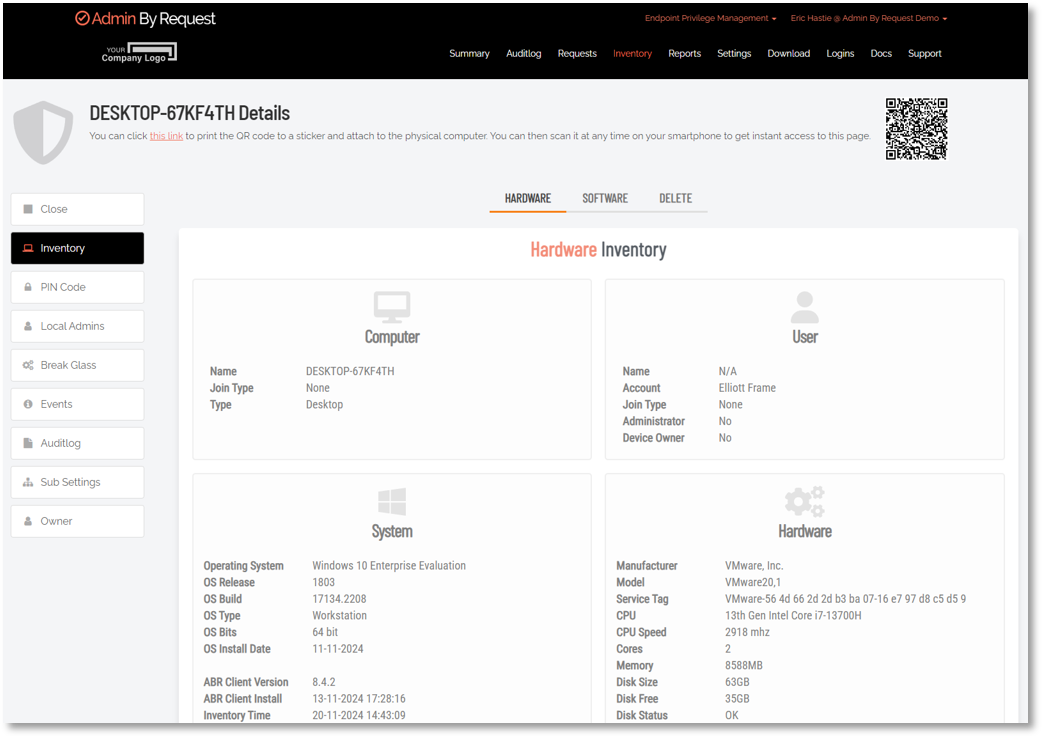Image resolution: width=1042 pixels, height=737 pixels.
Task: Click the Close sidebar button
Action: click(x=77, y=209)
